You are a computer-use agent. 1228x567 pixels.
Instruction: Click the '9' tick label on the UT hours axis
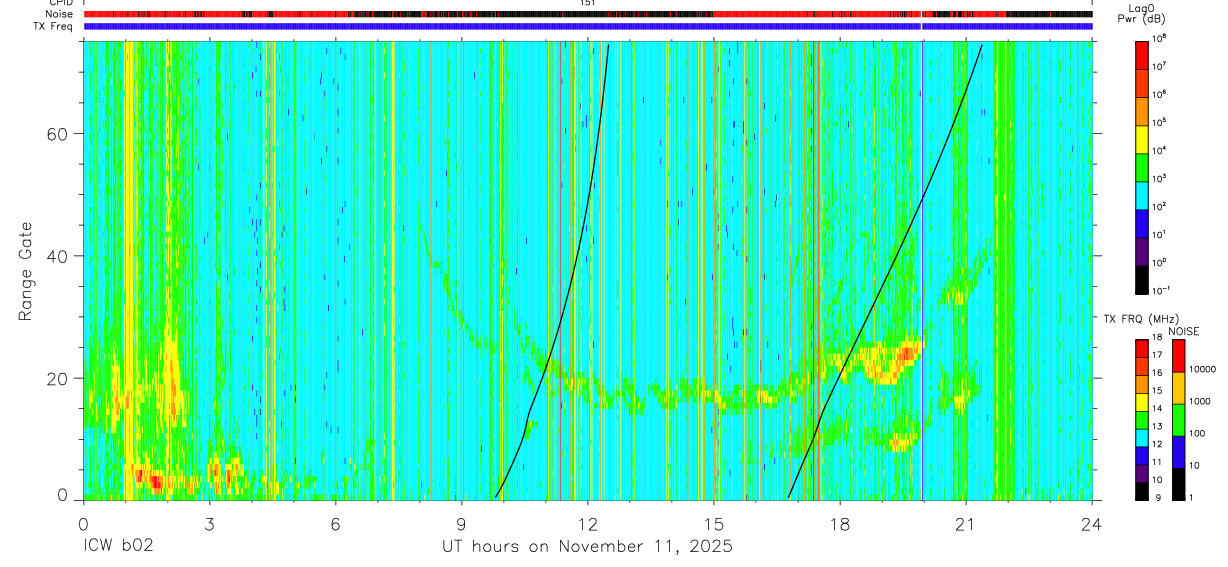pos(461,522)
